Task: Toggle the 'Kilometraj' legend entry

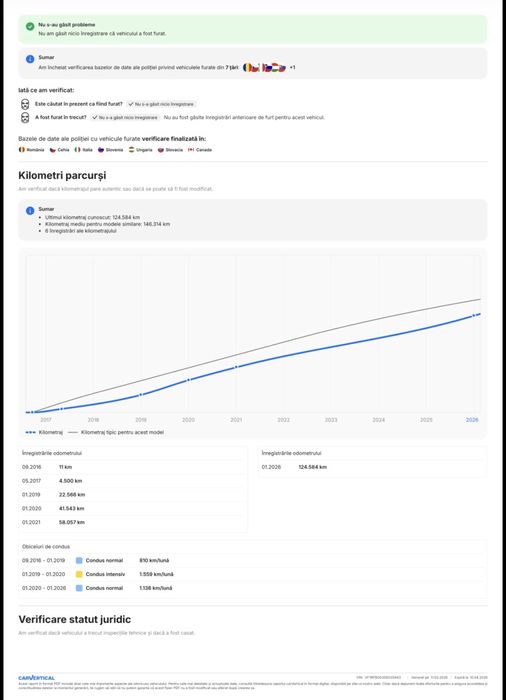Action: pyautogui.click(x=44, y=432)
